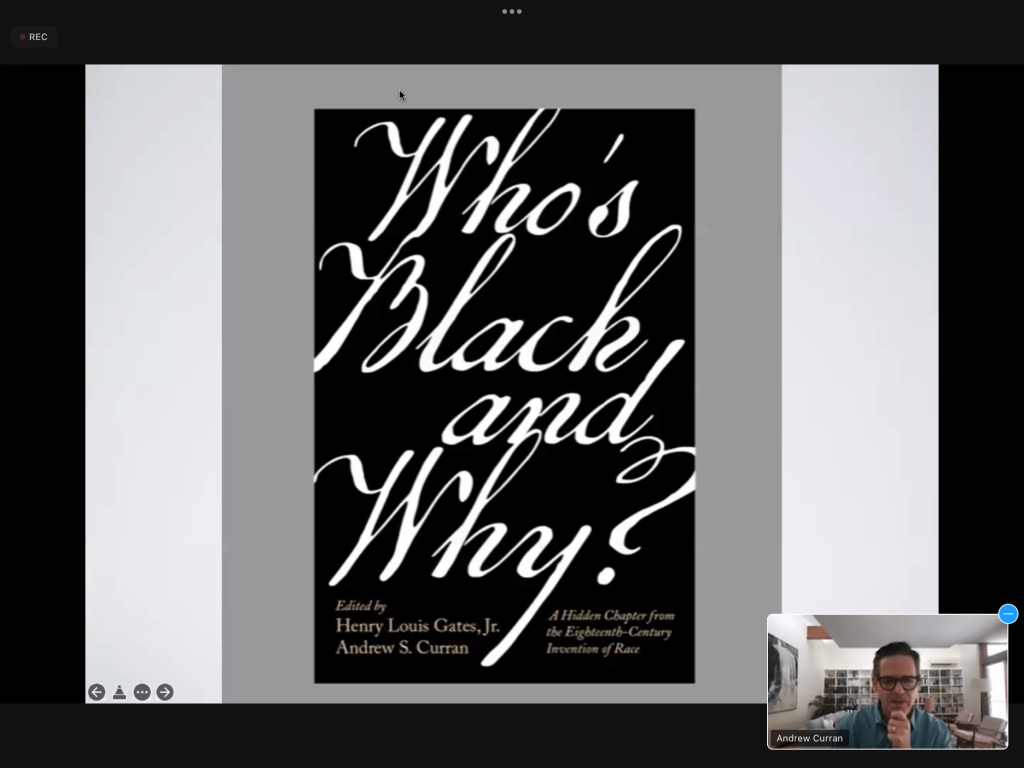The height and width of the screenshot is (768, 1024).
Task: Collapse speaker video with blue minus button
Action: pos(1008,614)
